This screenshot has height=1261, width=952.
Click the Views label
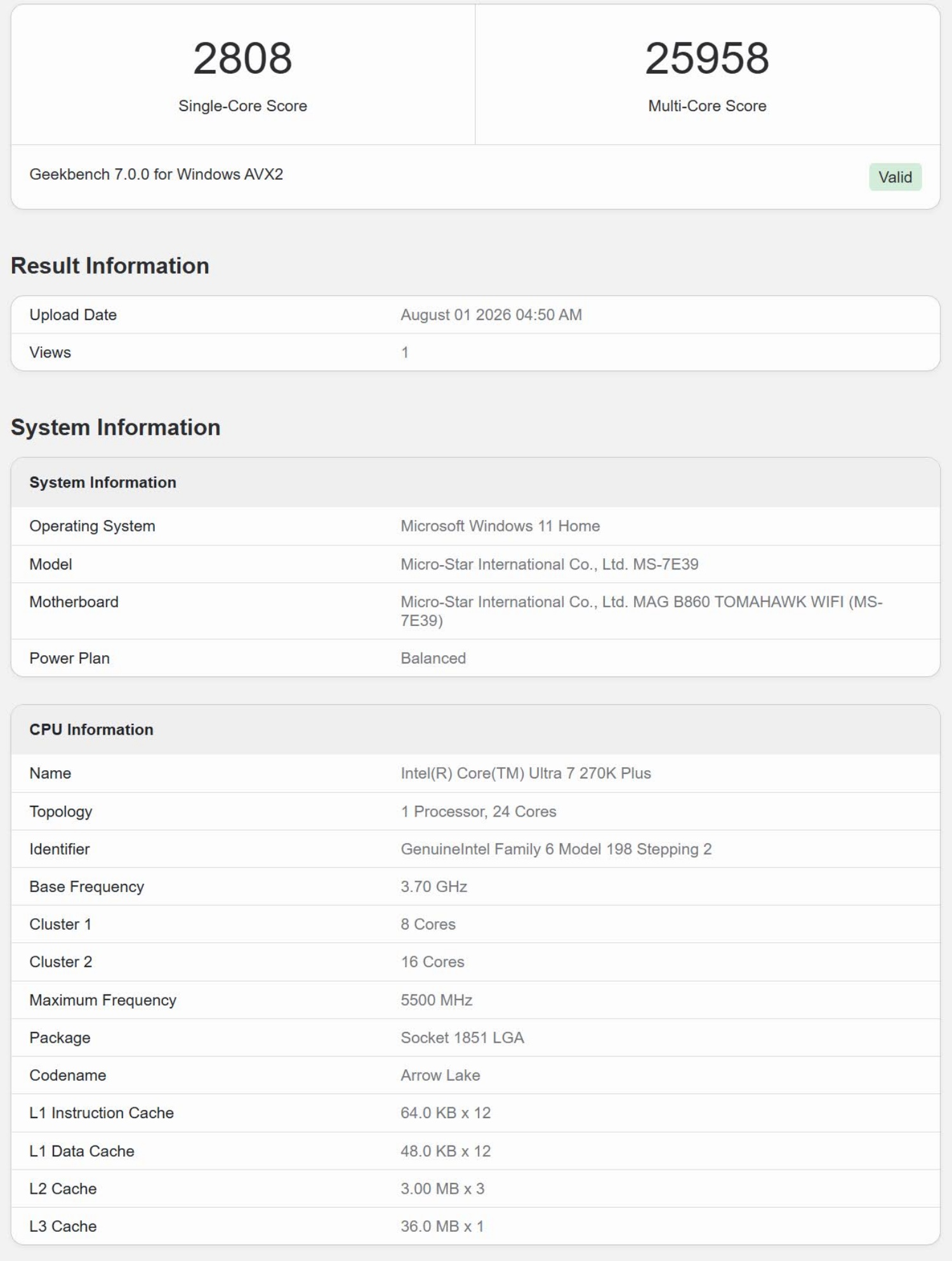(50, 352)
